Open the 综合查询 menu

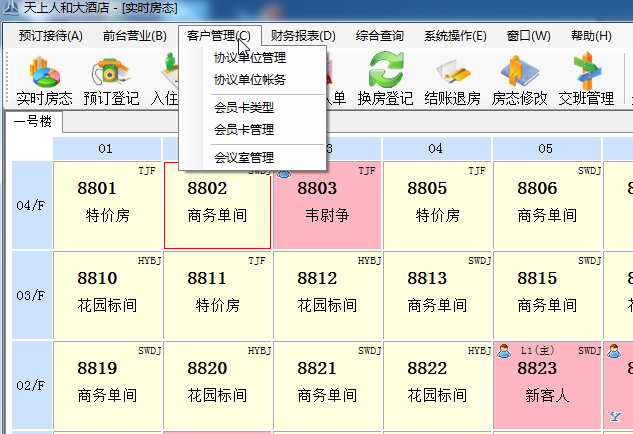pyautogui.click(x=379, y=36)
